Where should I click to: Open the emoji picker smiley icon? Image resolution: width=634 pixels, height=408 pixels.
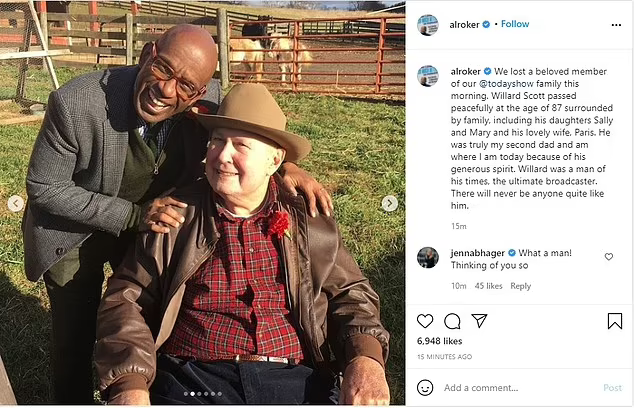coord(426,388)
